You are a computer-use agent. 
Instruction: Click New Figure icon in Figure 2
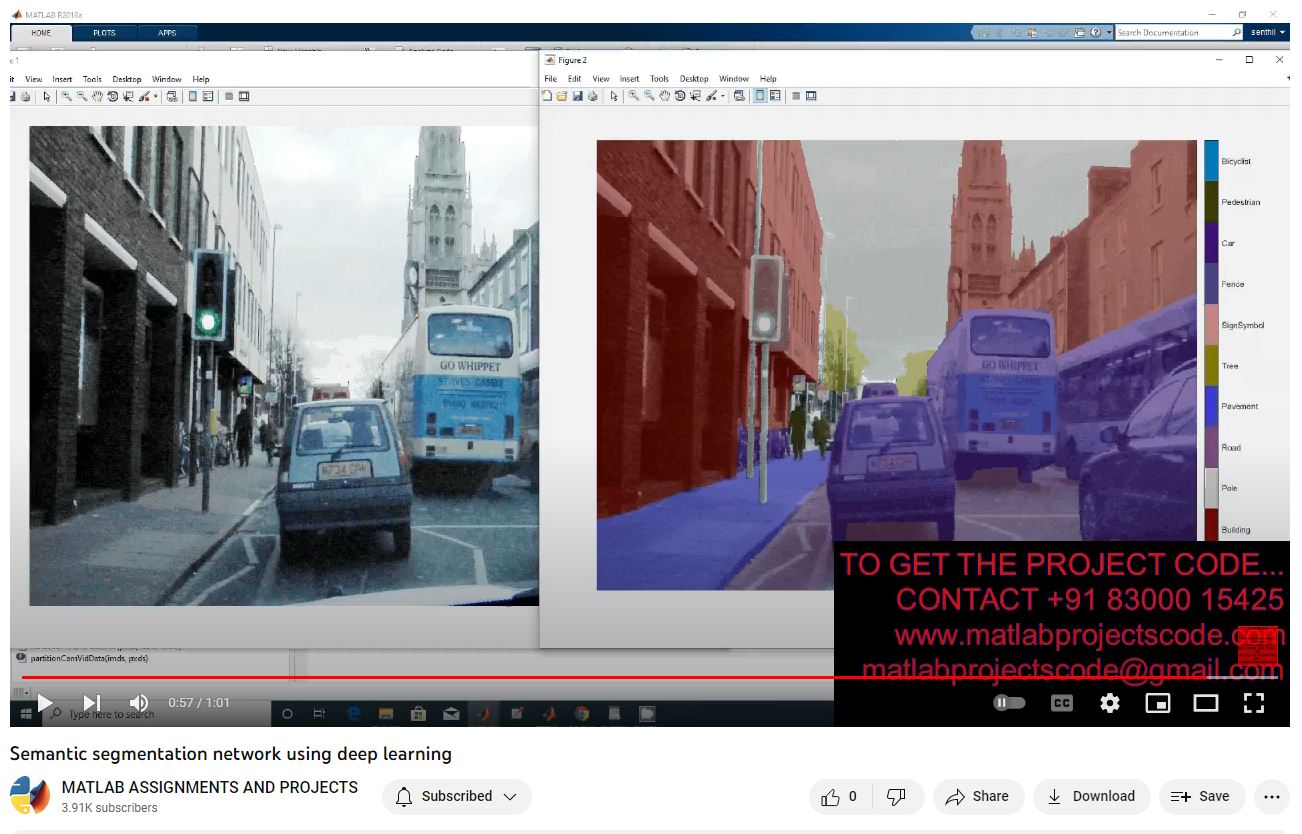tap(547, 96)
